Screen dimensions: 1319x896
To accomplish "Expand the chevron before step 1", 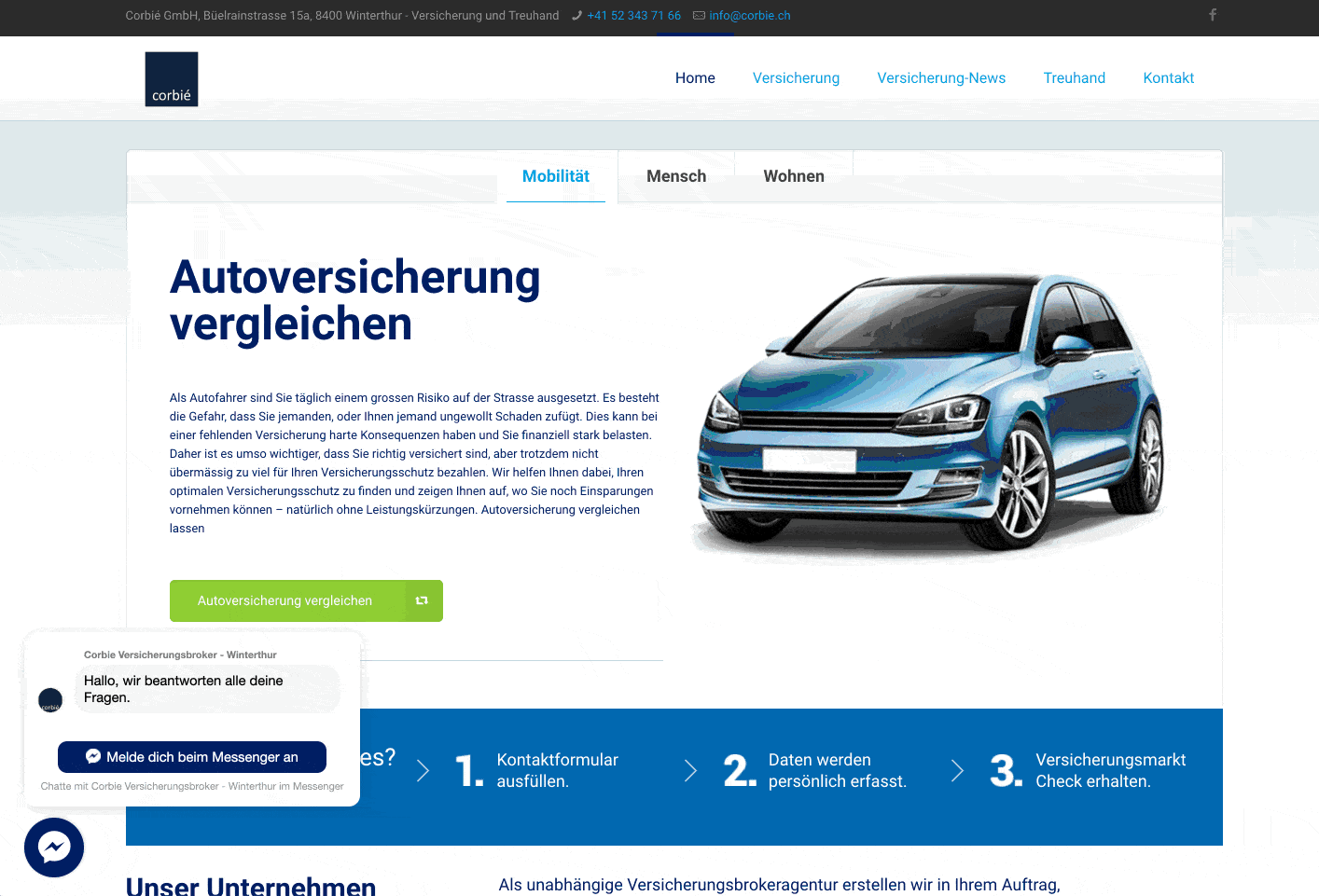I will [x=423, y=770].
